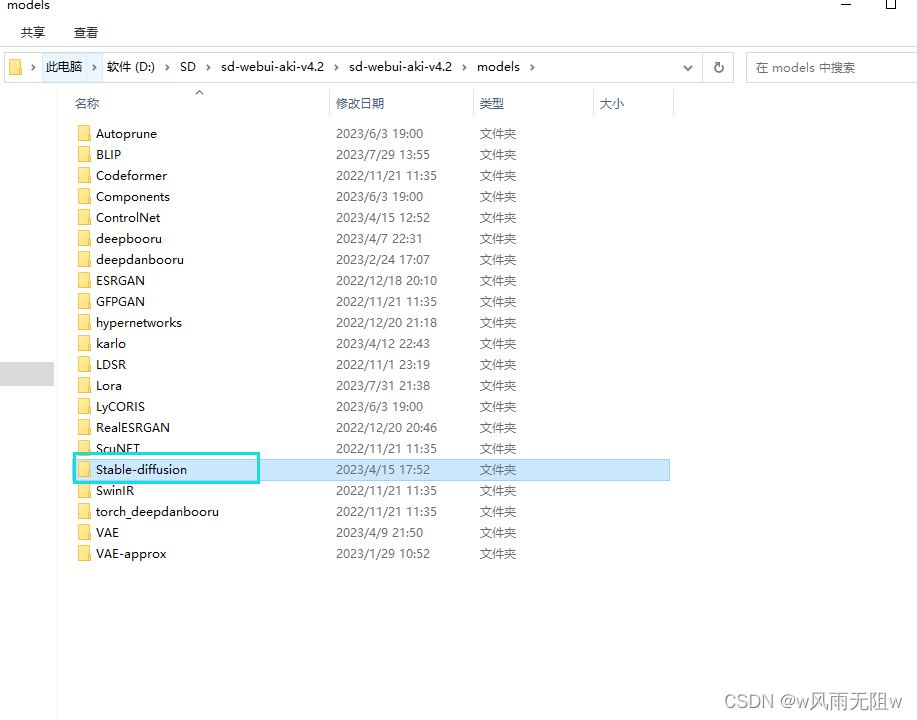This screenshot has height=720, width=917.
Task: Click the torch_deepdanbooru folder icon
Action: pos(84,512)
